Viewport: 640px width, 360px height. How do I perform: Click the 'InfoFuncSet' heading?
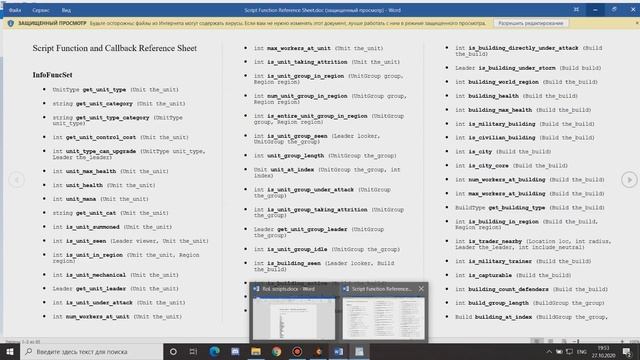(x=52, y=75)
